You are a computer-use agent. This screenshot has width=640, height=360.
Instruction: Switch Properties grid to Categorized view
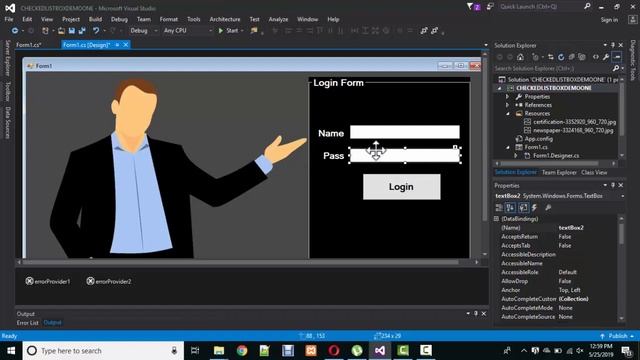499,208
